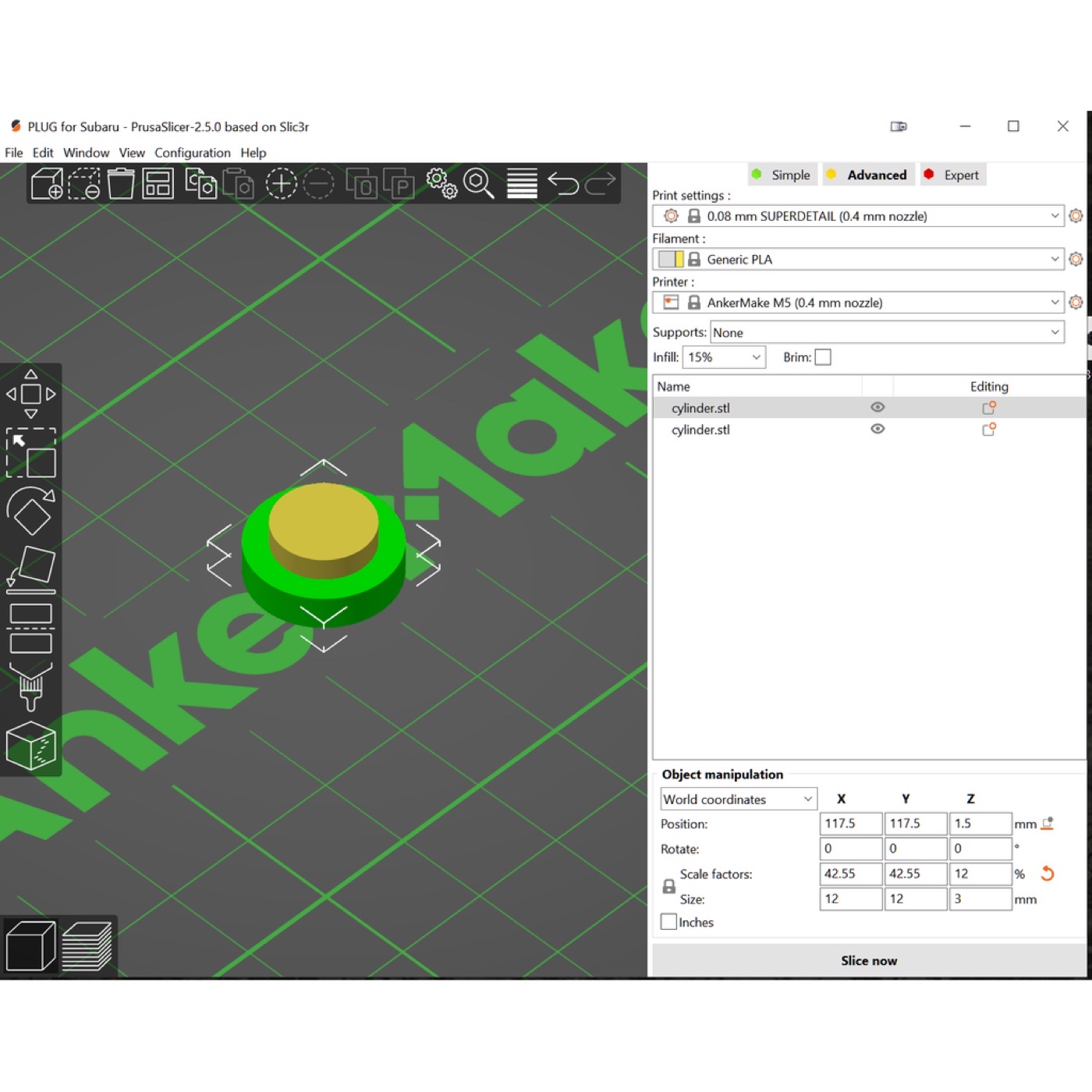Click the Delete all trash can icon
The height and width of the screenshot is (1092, 1092).
click(x=121, y=184)
